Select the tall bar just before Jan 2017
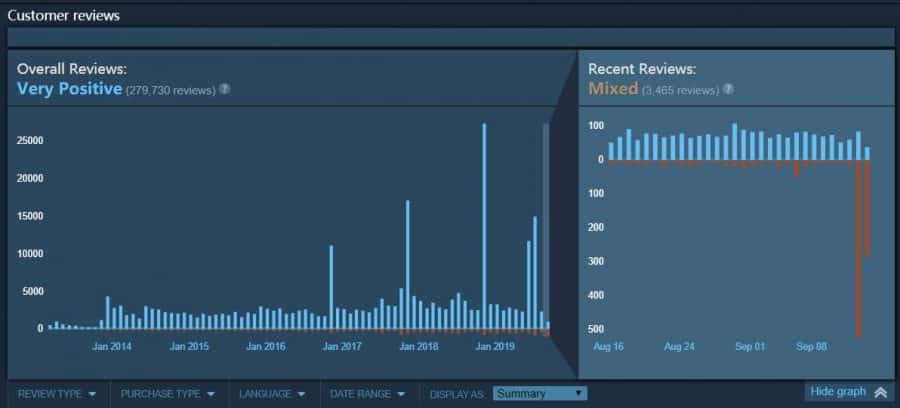 [x=331, y=287]
